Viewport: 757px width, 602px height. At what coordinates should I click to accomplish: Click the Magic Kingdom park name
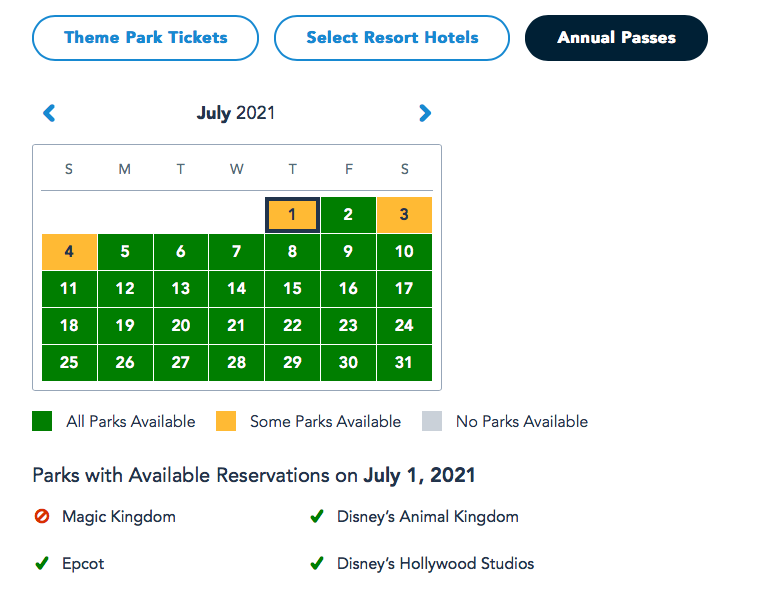click(x=119, y=517)
